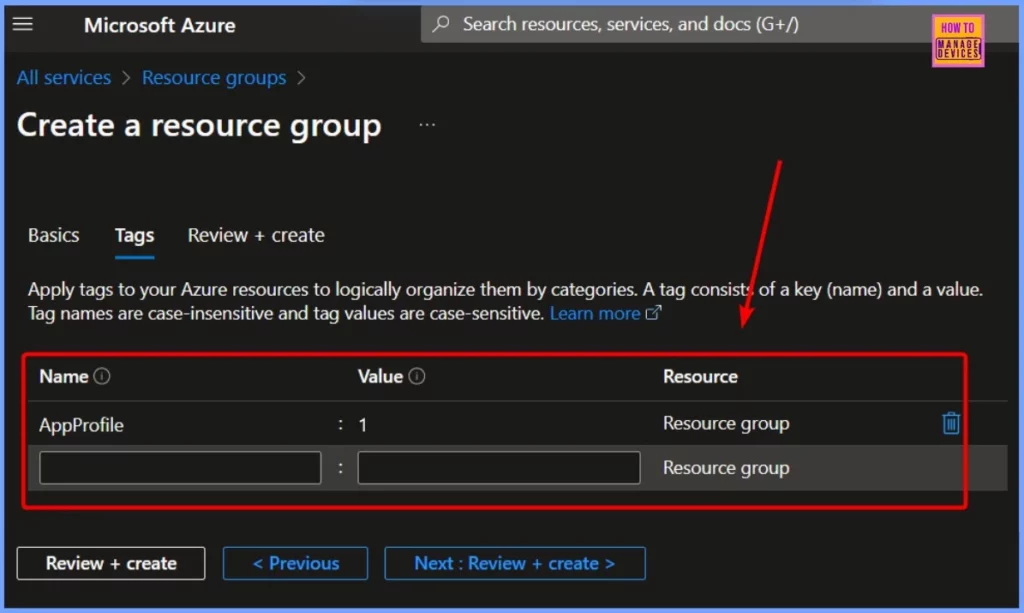Click the external link icon after Learn more

point(654,313)
